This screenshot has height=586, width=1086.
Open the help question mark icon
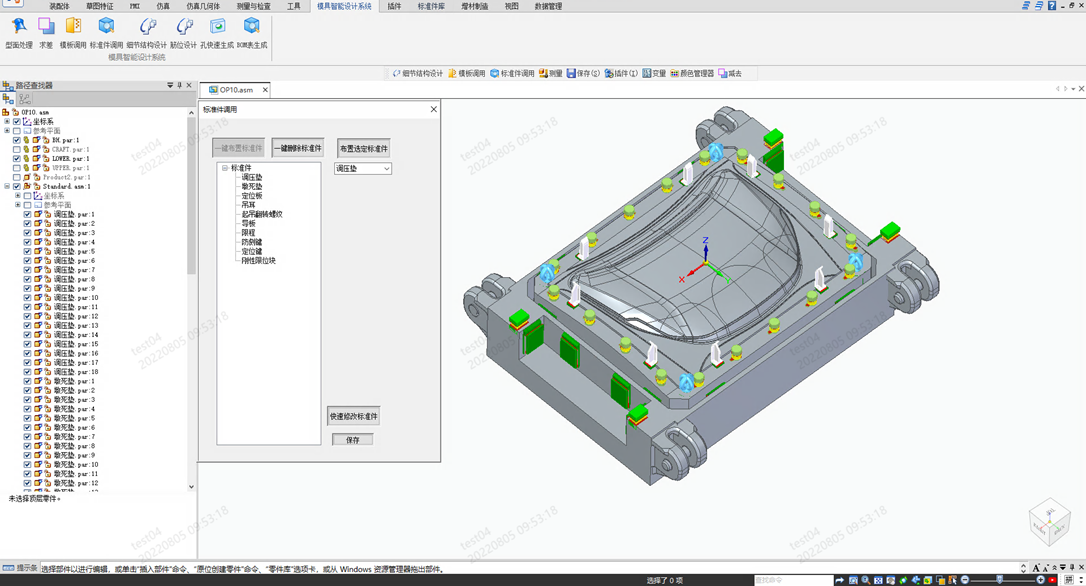tap(1051, 6)
